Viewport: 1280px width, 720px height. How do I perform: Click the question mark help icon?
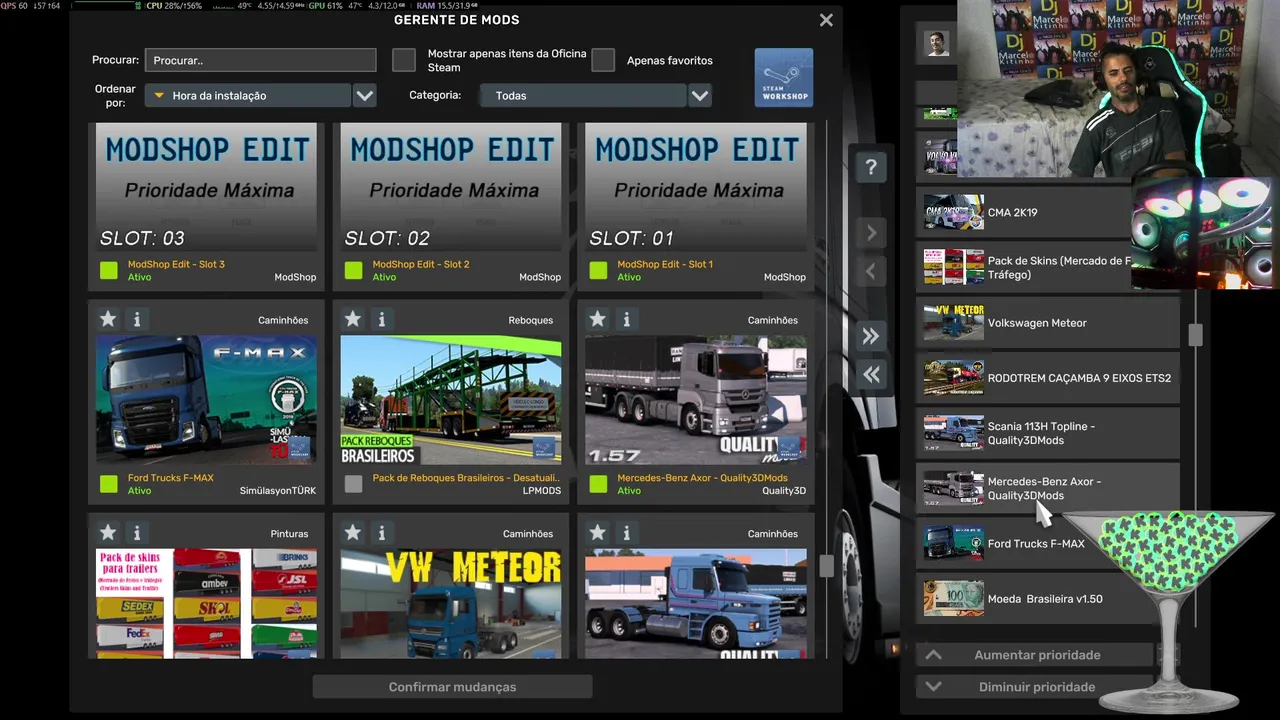[871, 168]
